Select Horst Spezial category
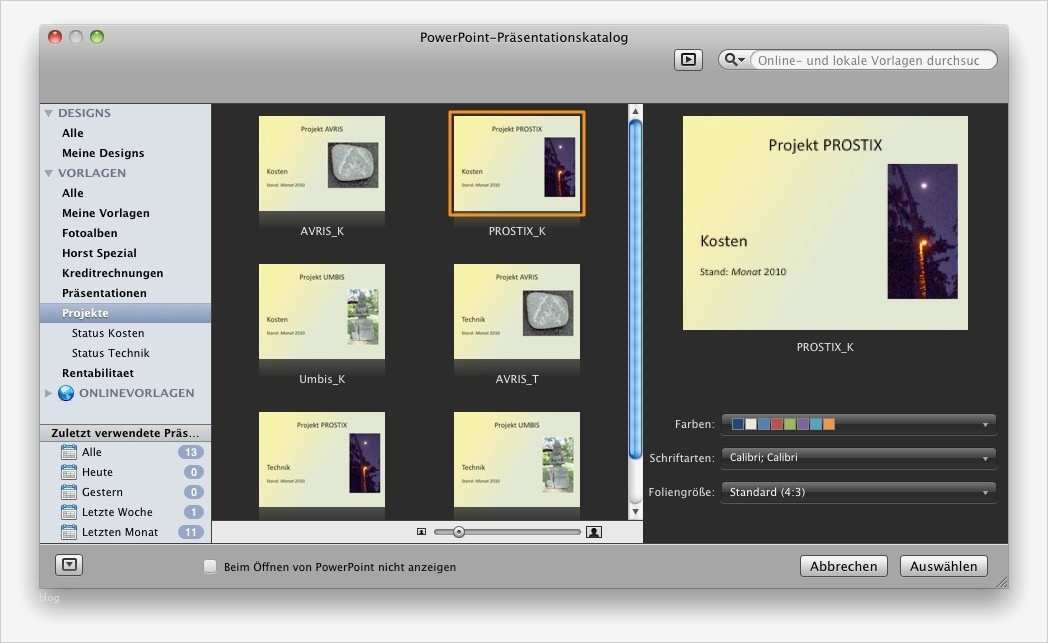The height and width of the screenshot is (643, 1048). (x=99, y=253)
